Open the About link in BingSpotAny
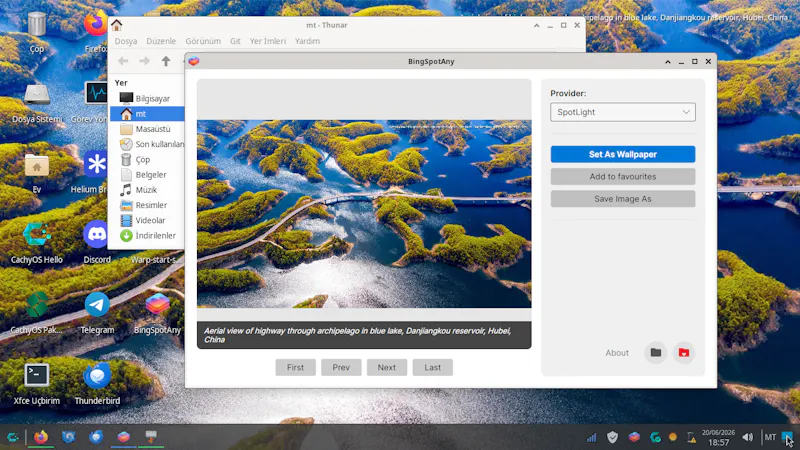 coord(617,353)
